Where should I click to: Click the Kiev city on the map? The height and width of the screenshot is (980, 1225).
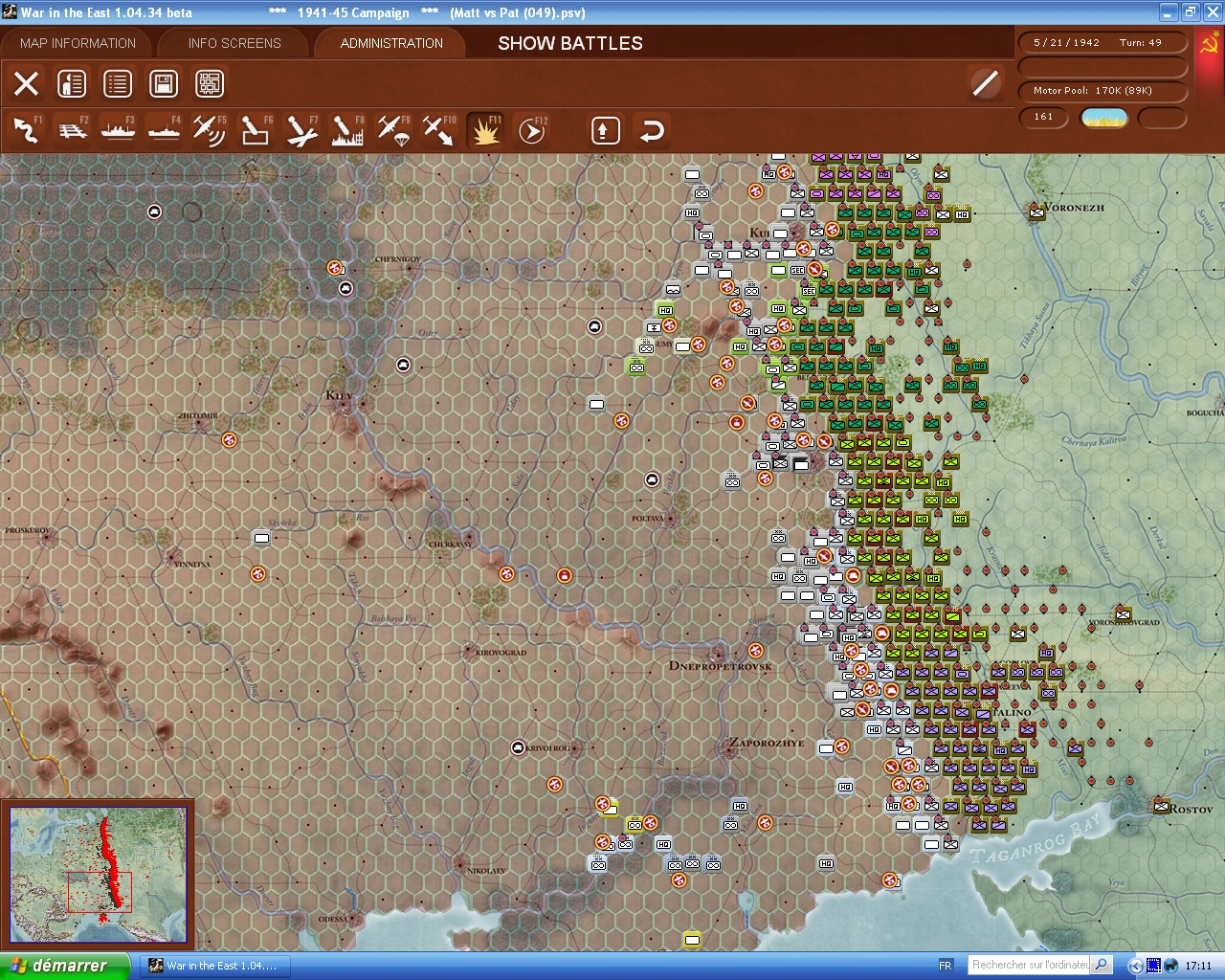344,406
